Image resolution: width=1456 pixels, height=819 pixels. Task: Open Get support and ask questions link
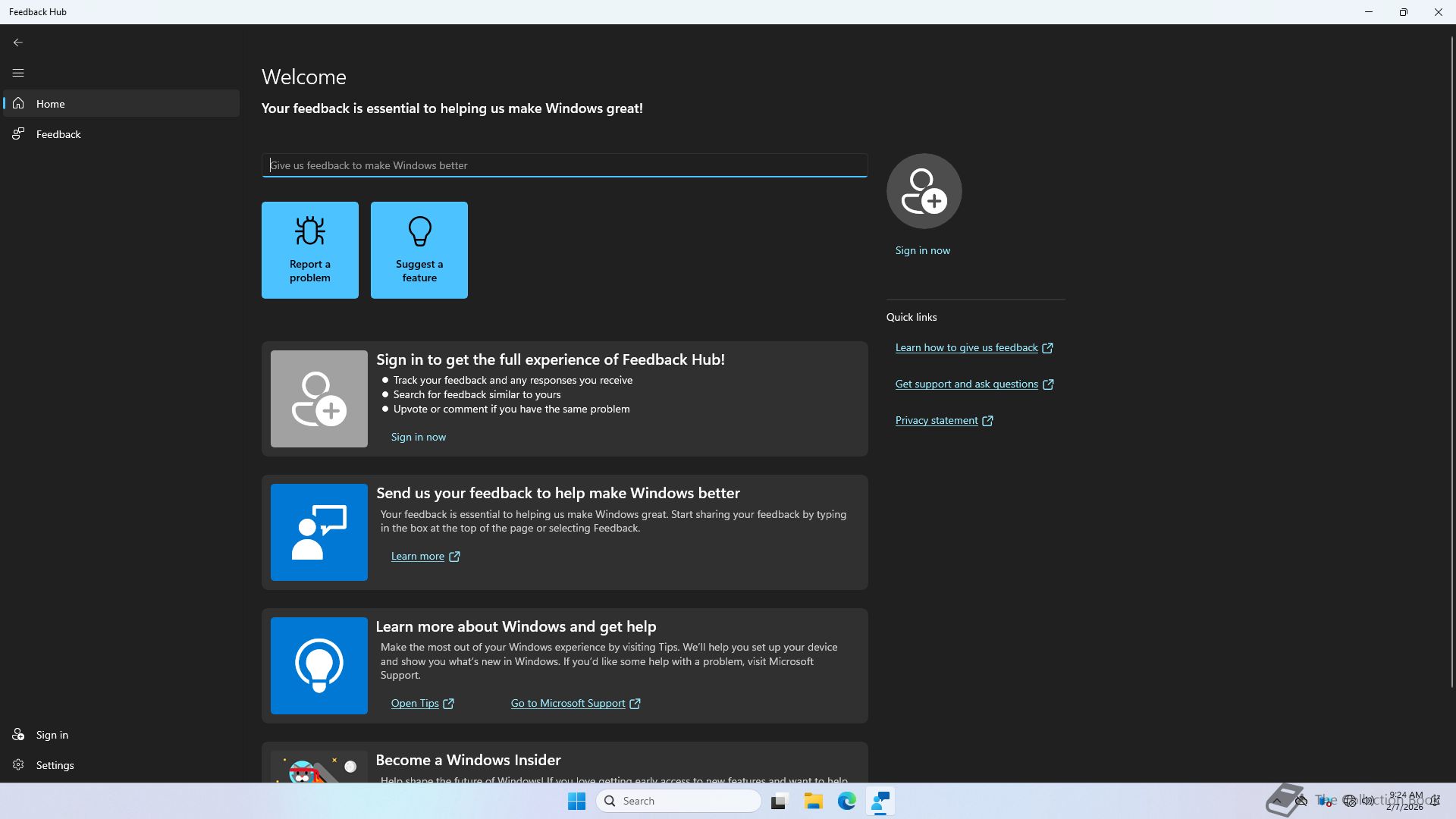point(966,384)
